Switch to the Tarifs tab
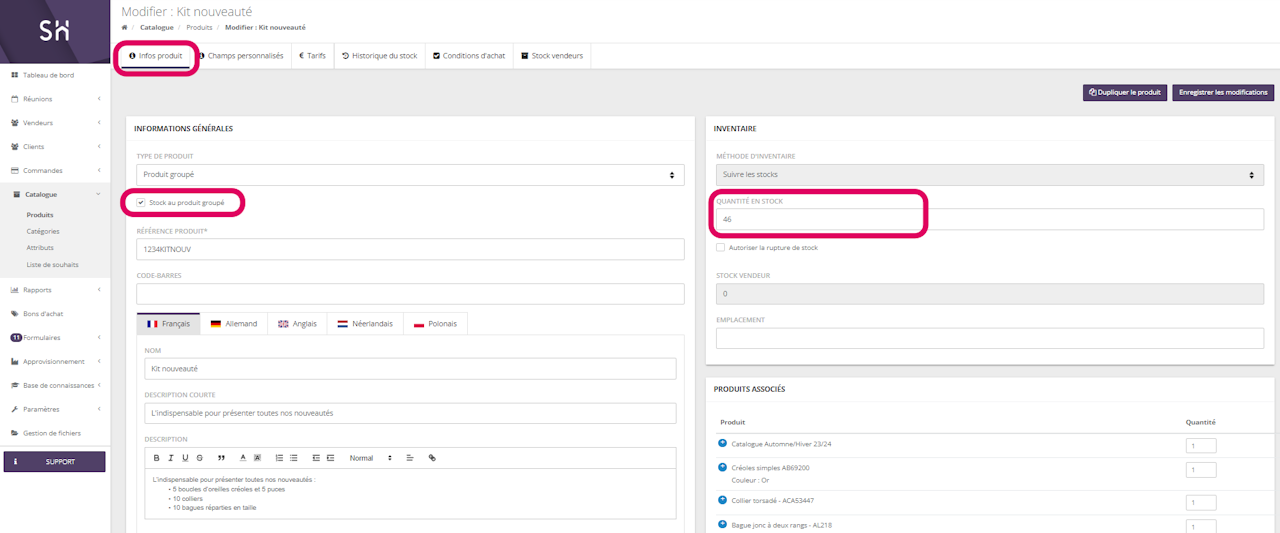 click(312, 56)
